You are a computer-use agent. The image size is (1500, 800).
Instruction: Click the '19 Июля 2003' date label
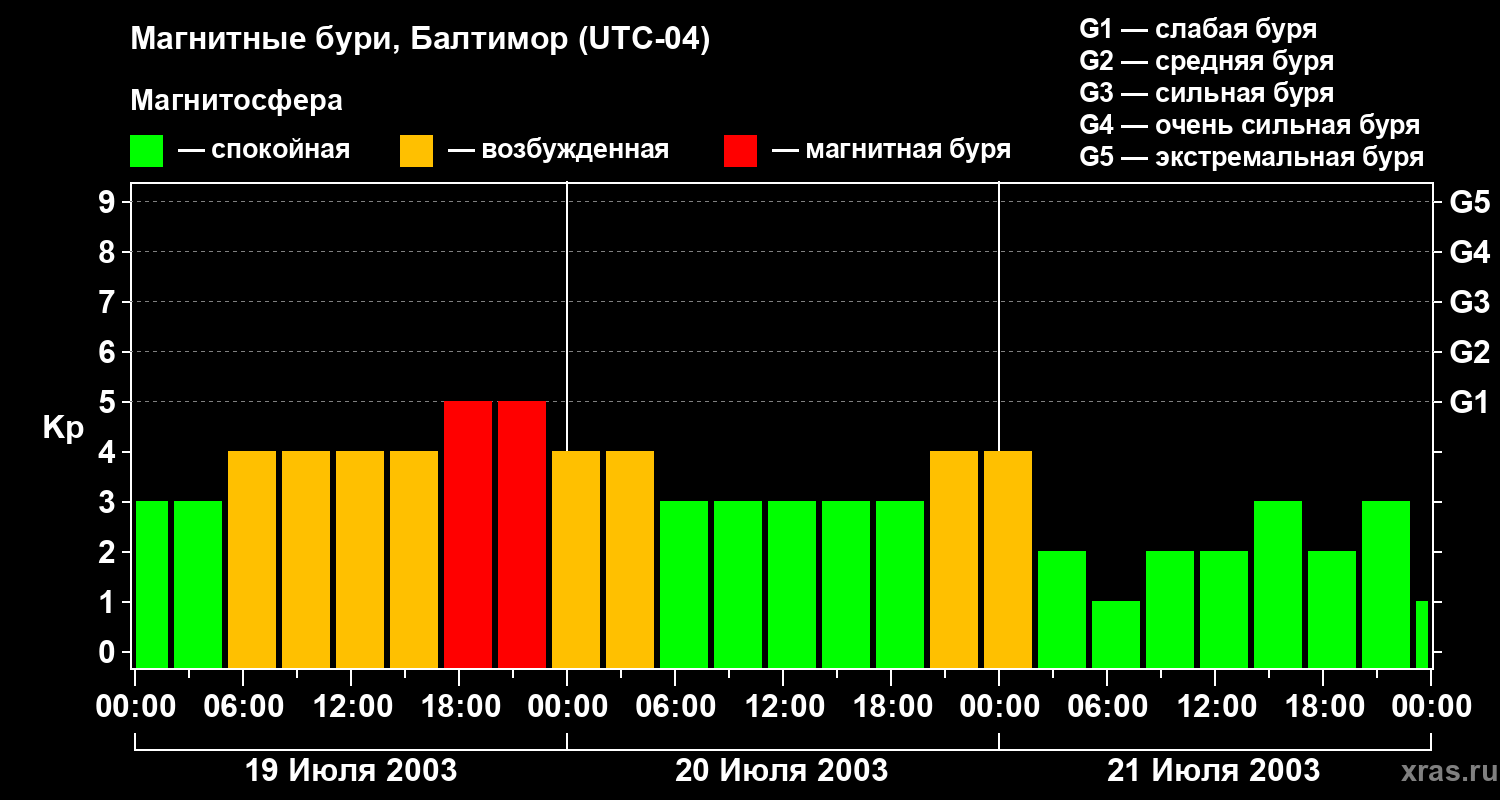click(351, 771)
